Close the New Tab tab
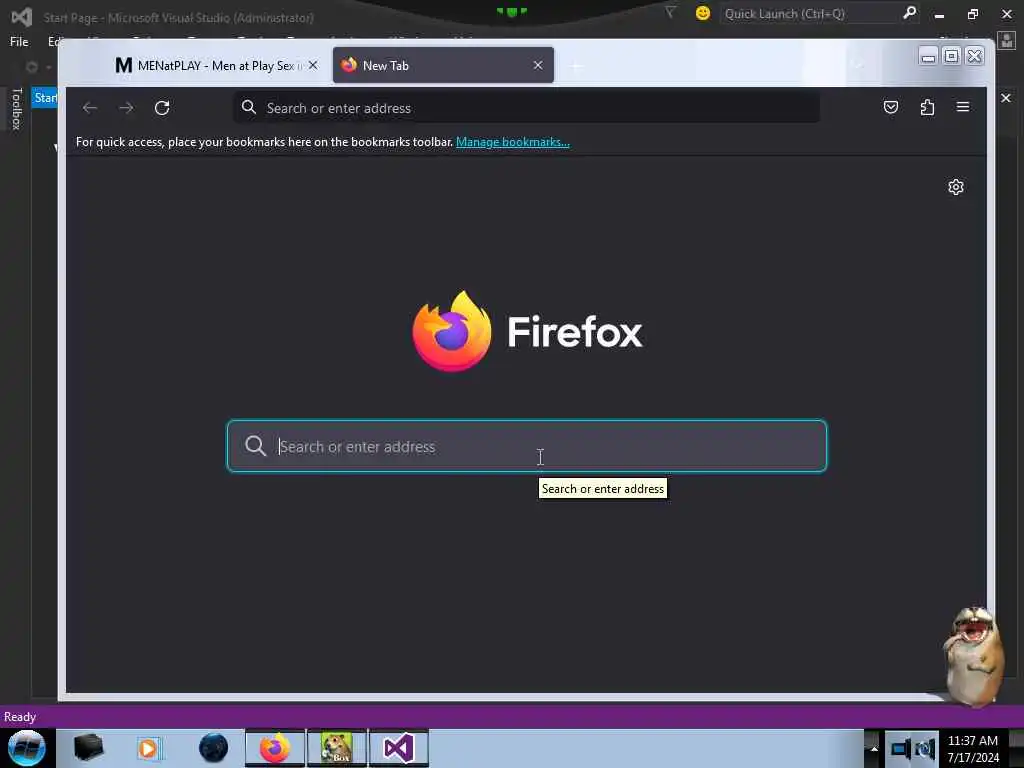 (x=537, y=65)
